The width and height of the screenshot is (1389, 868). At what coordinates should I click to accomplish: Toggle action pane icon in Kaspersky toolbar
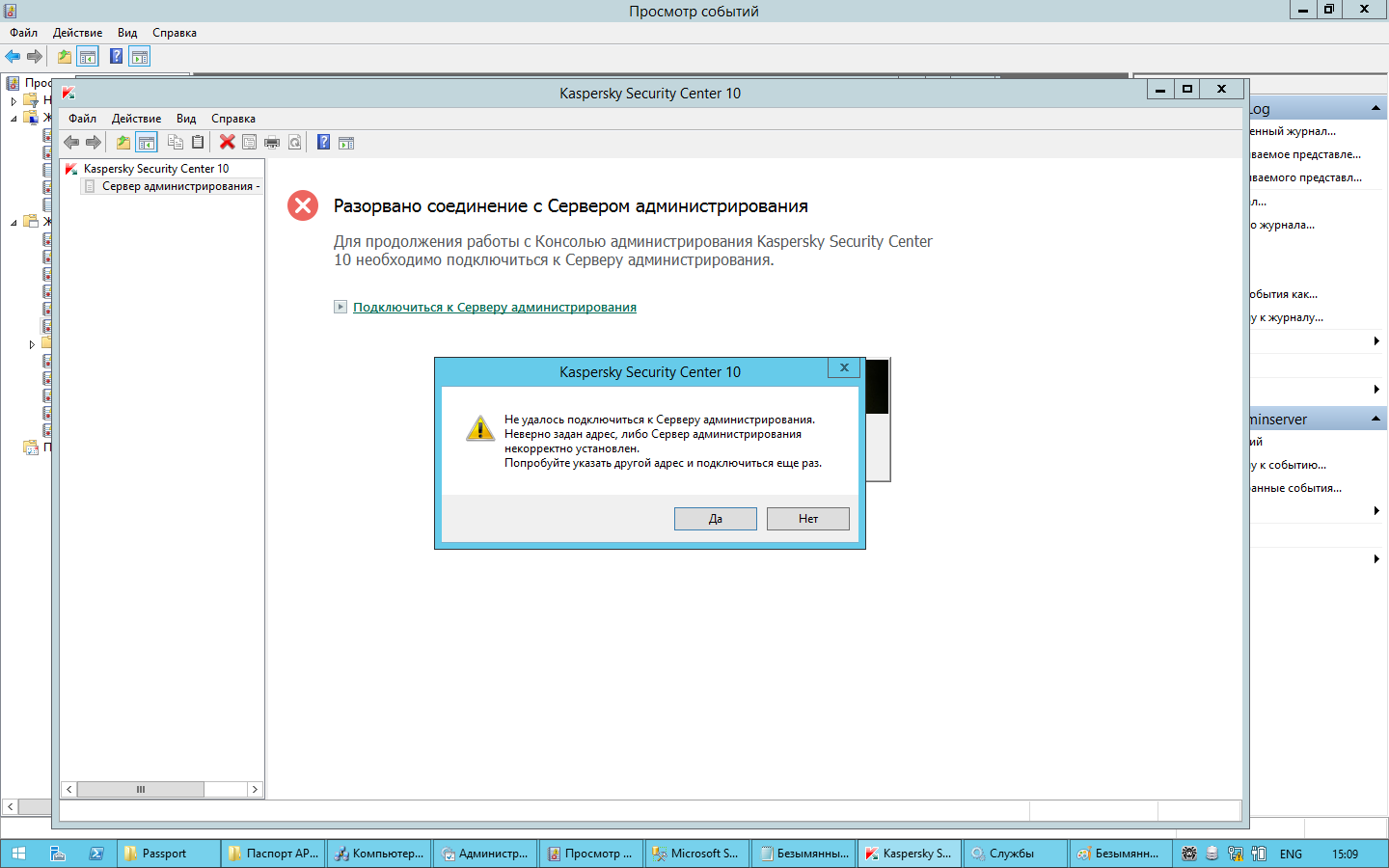(346, 143)
